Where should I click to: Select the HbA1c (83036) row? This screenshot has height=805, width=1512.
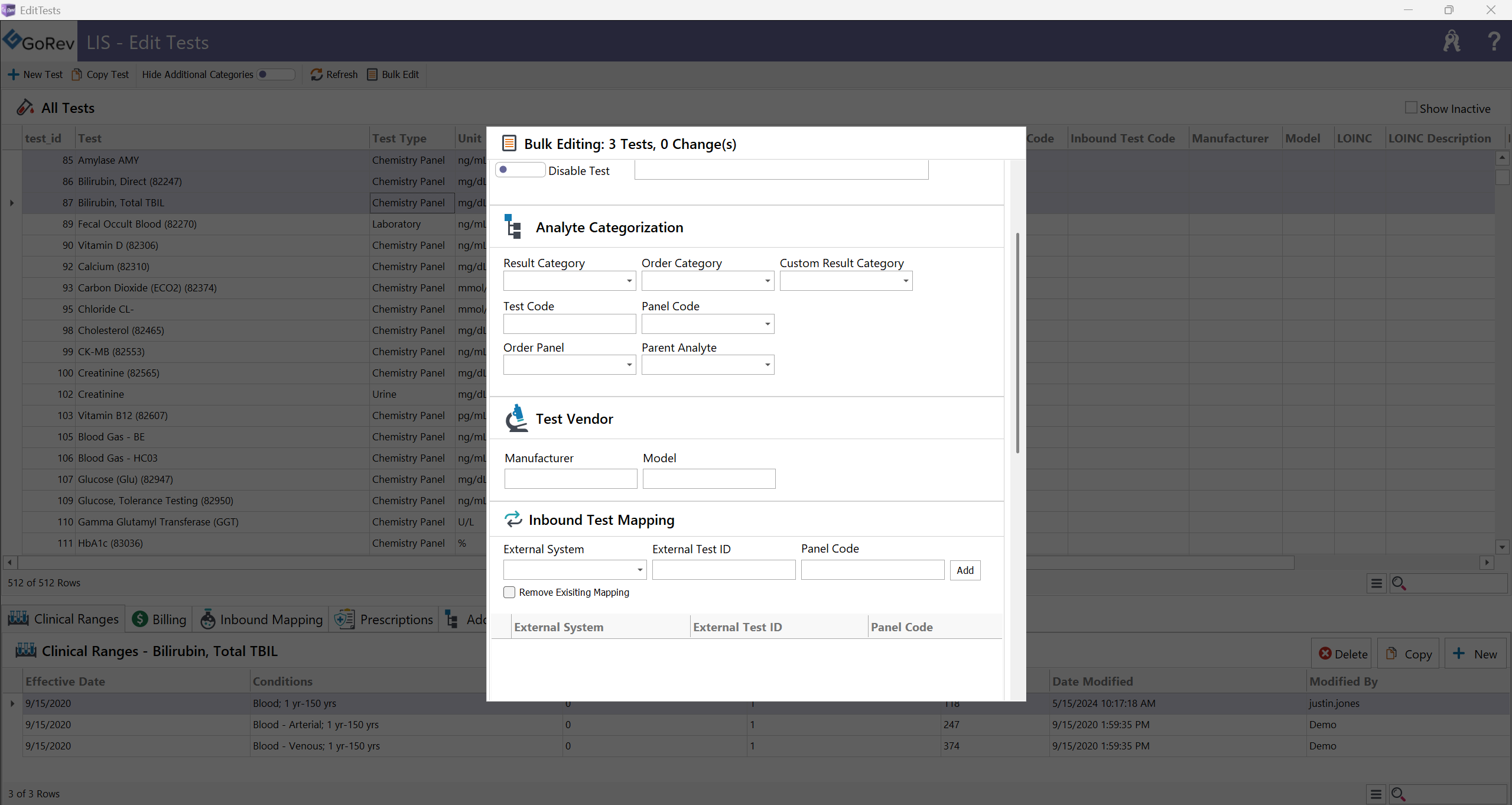[254, 543]
